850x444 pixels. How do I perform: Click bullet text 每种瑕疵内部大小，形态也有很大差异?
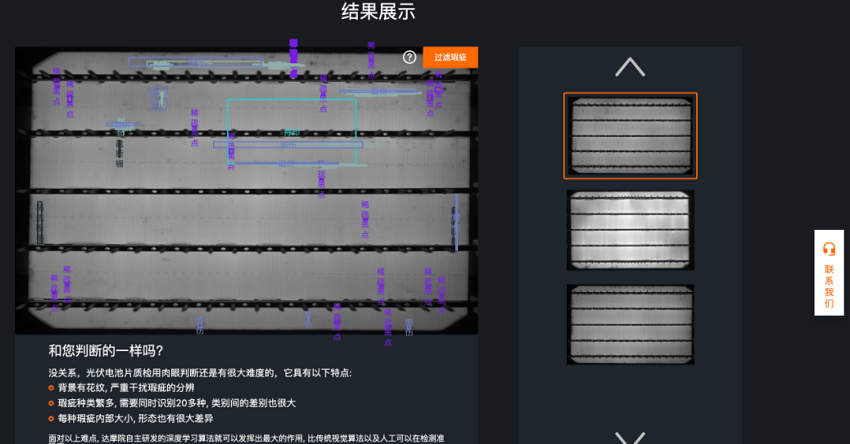pos(136,419)
